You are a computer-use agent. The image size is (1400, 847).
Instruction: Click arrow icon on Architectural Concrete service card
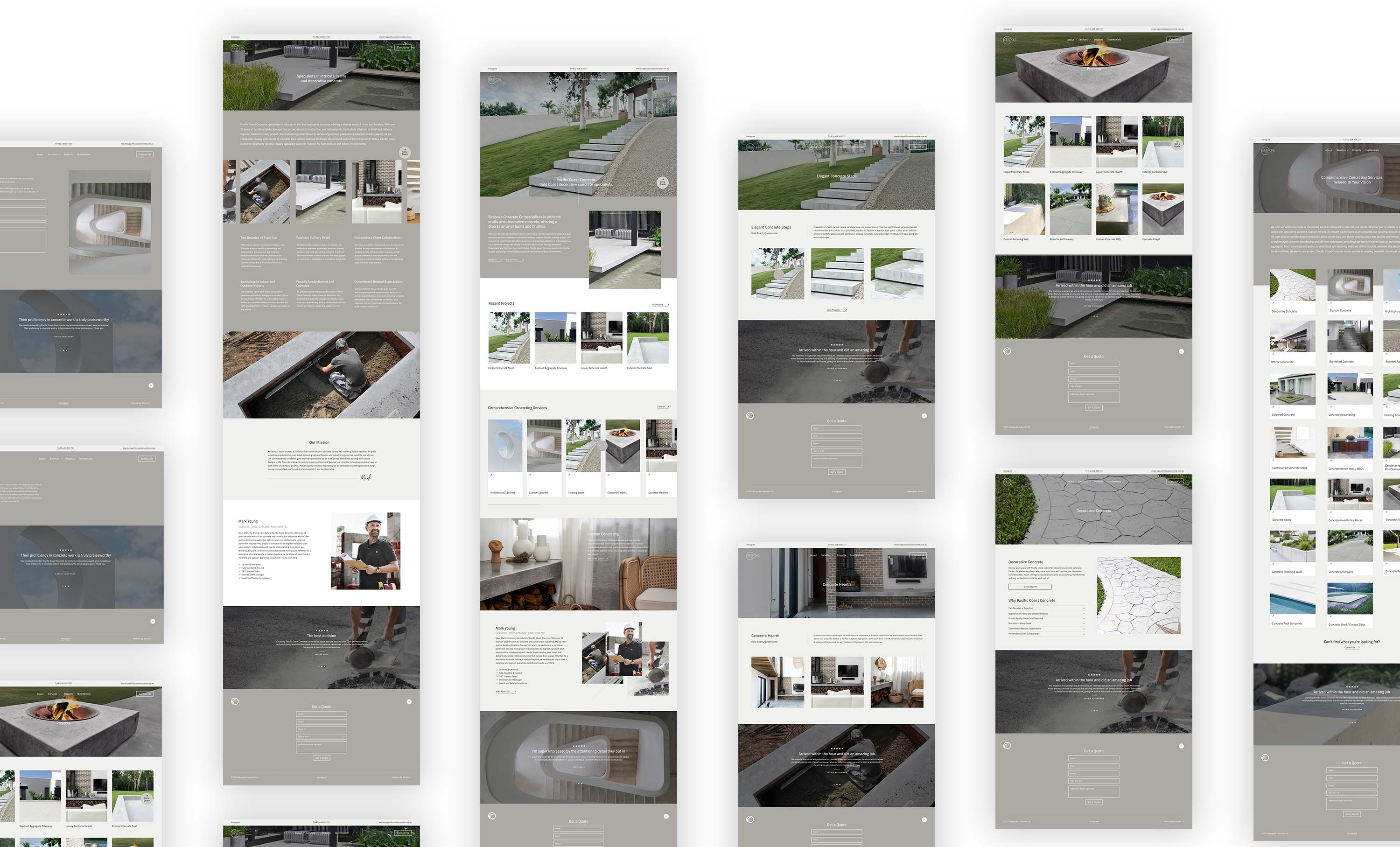[x=491, y=475]
